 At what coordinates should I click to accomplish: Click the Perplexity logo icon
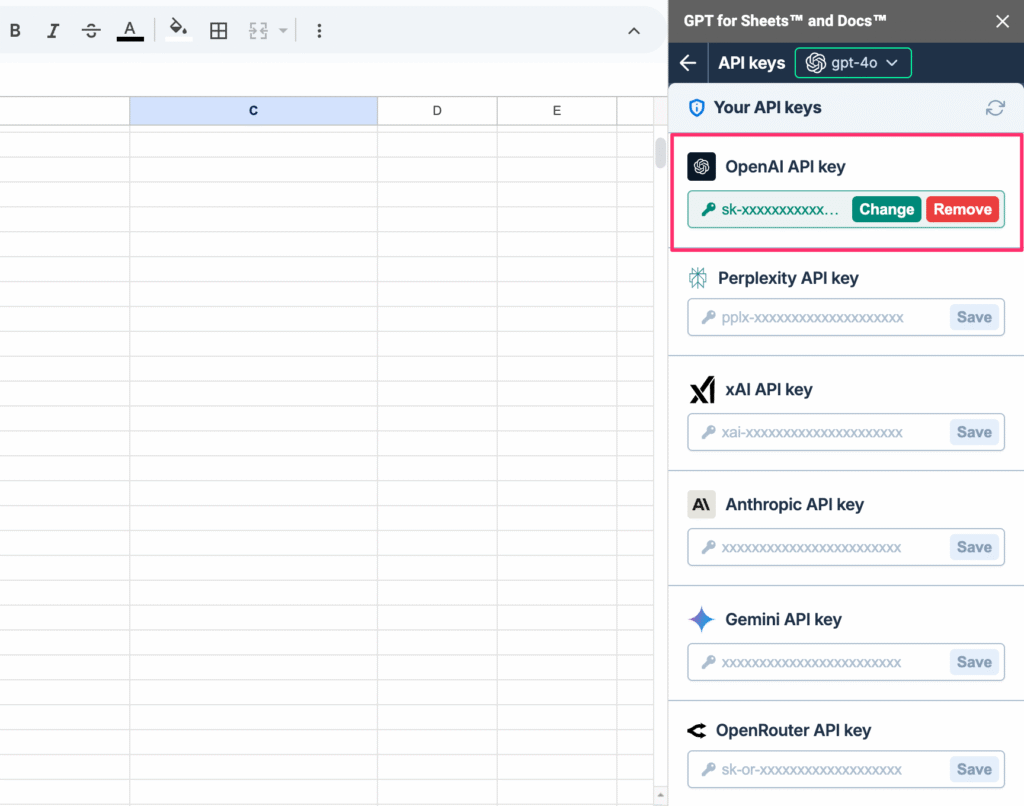tap(697, 278)
